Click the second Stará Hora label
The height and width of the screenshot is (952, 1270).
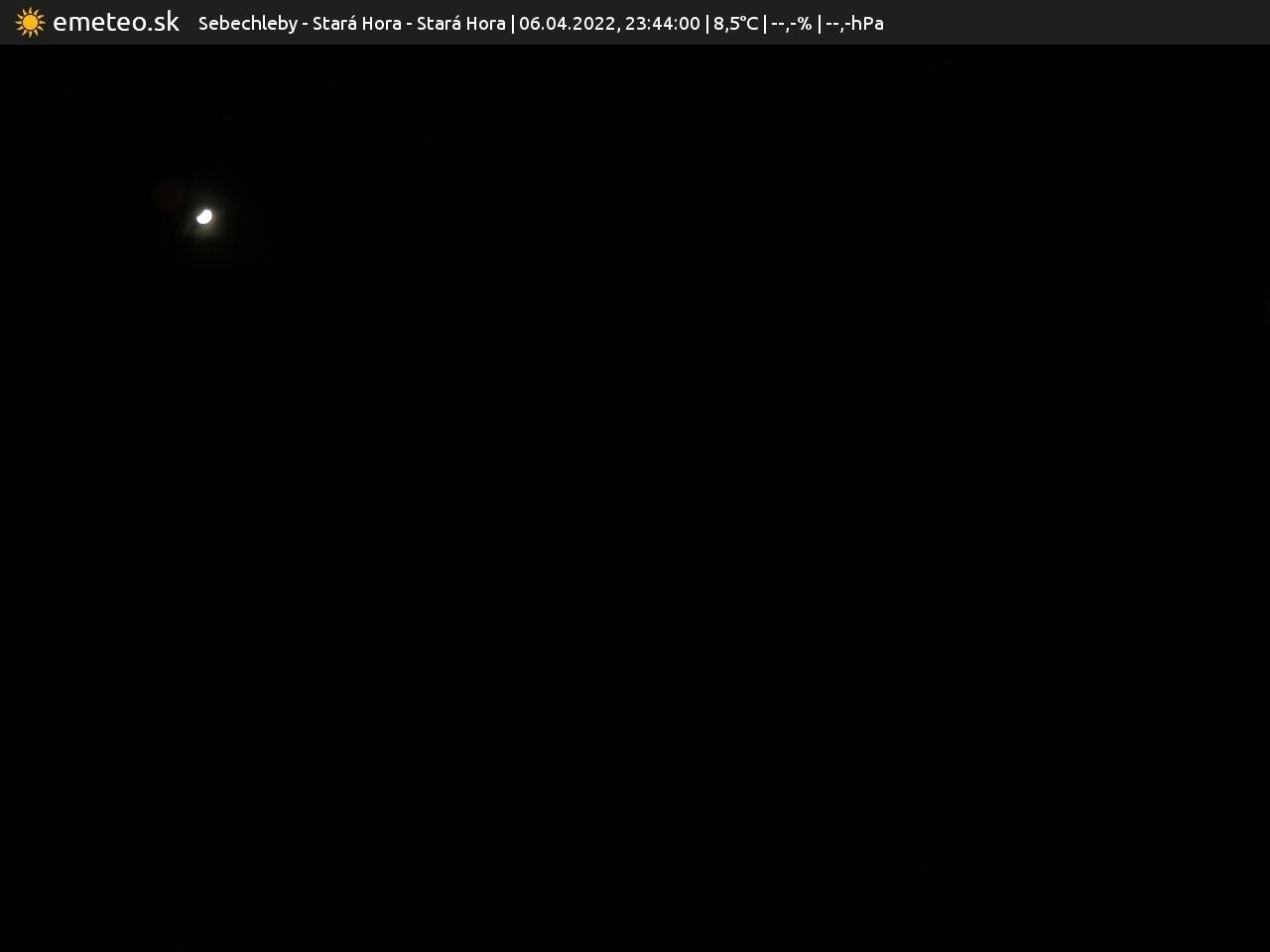[x=460, y=23]
